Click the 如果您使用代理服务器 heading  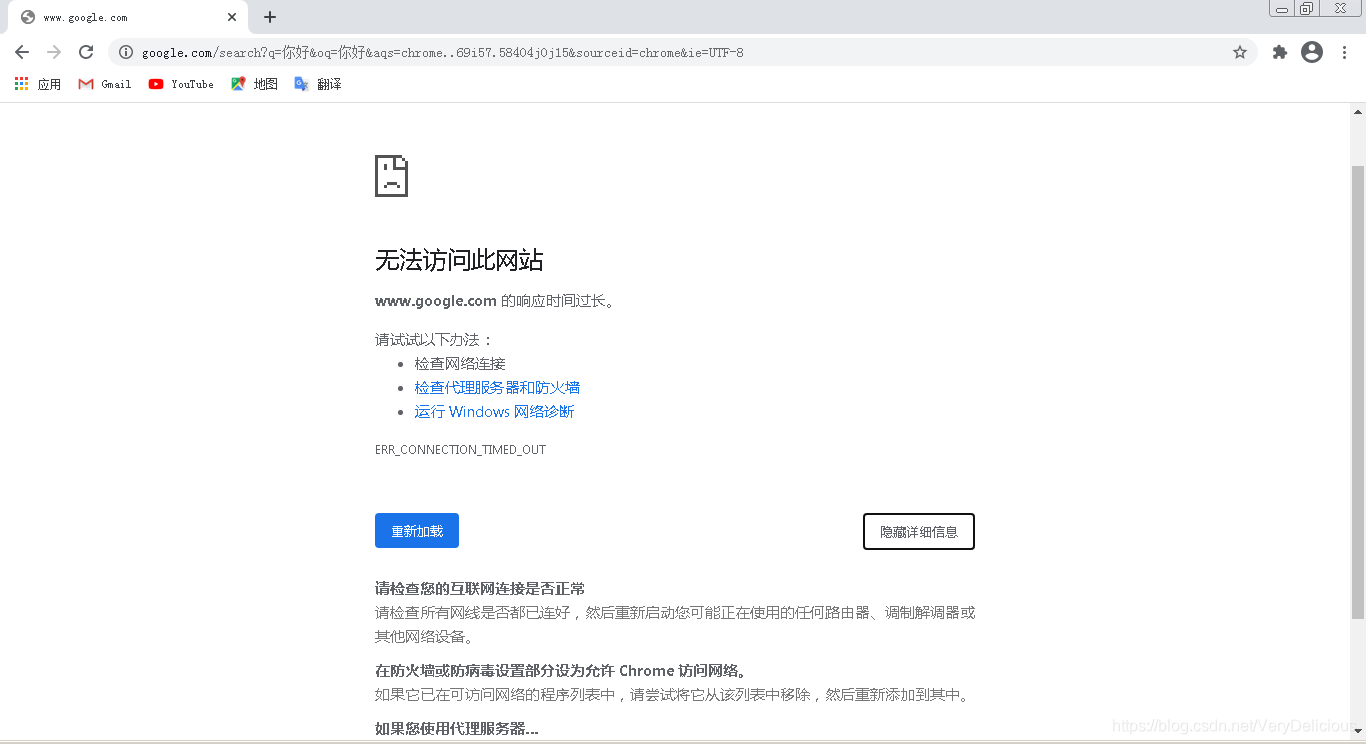[x=457, y=729]
